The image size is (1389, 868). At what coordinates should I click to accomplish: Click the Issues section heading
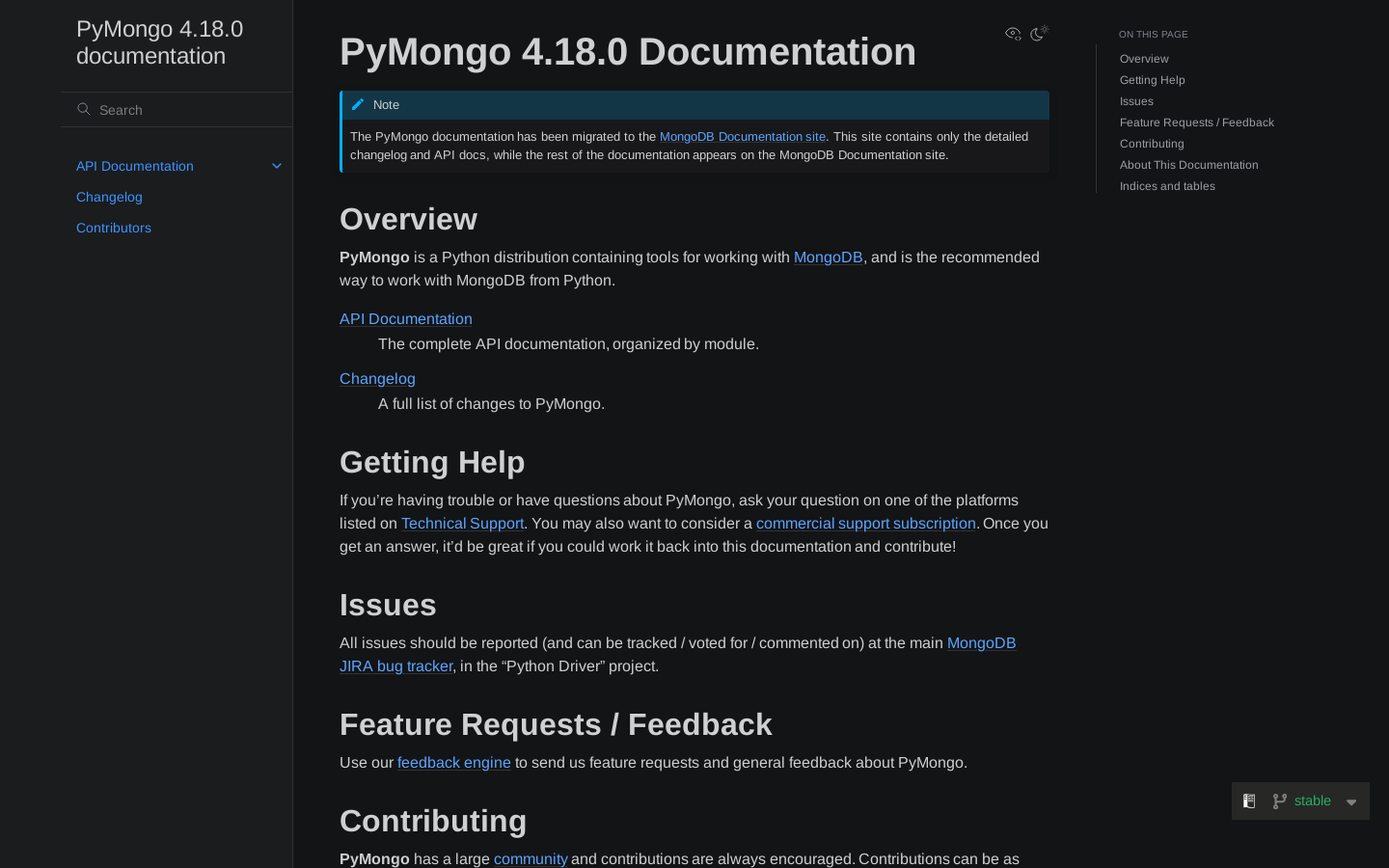[388, 605]
